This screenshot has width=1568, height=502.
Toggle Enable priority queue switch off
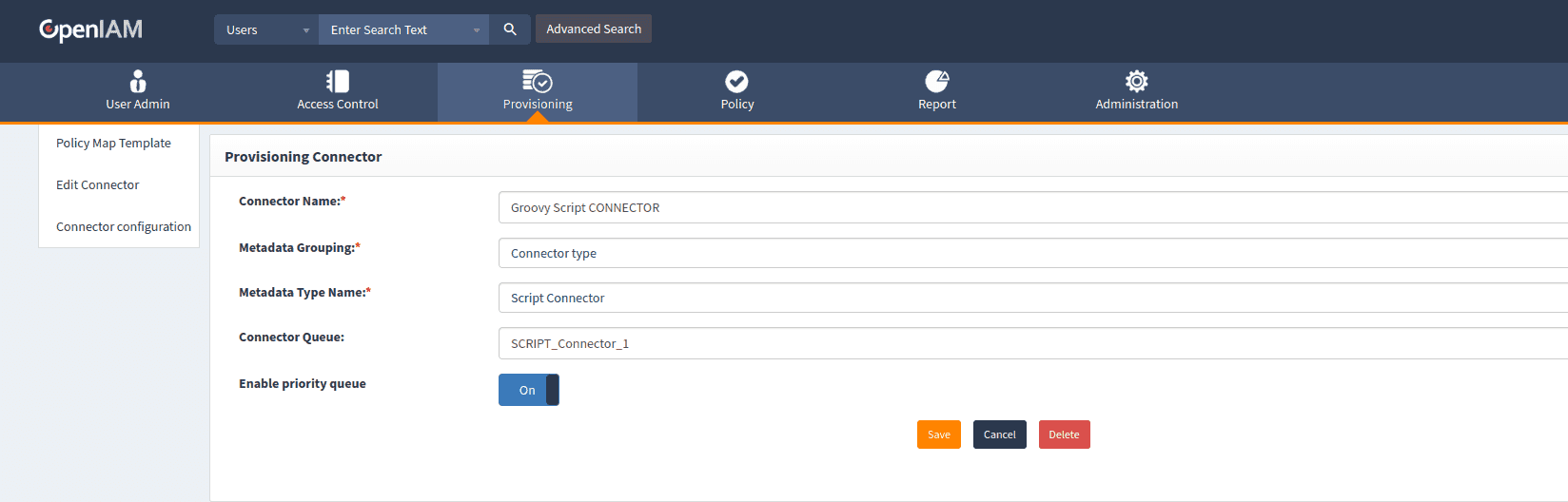click(529, 390)
